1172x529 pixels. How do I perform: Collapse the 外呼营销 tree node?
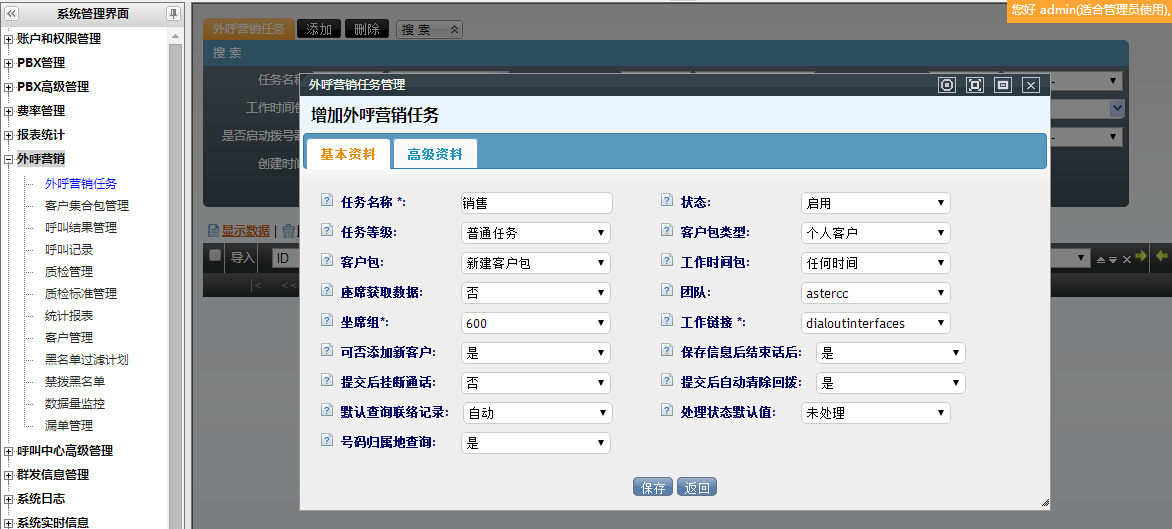point(9,159)
